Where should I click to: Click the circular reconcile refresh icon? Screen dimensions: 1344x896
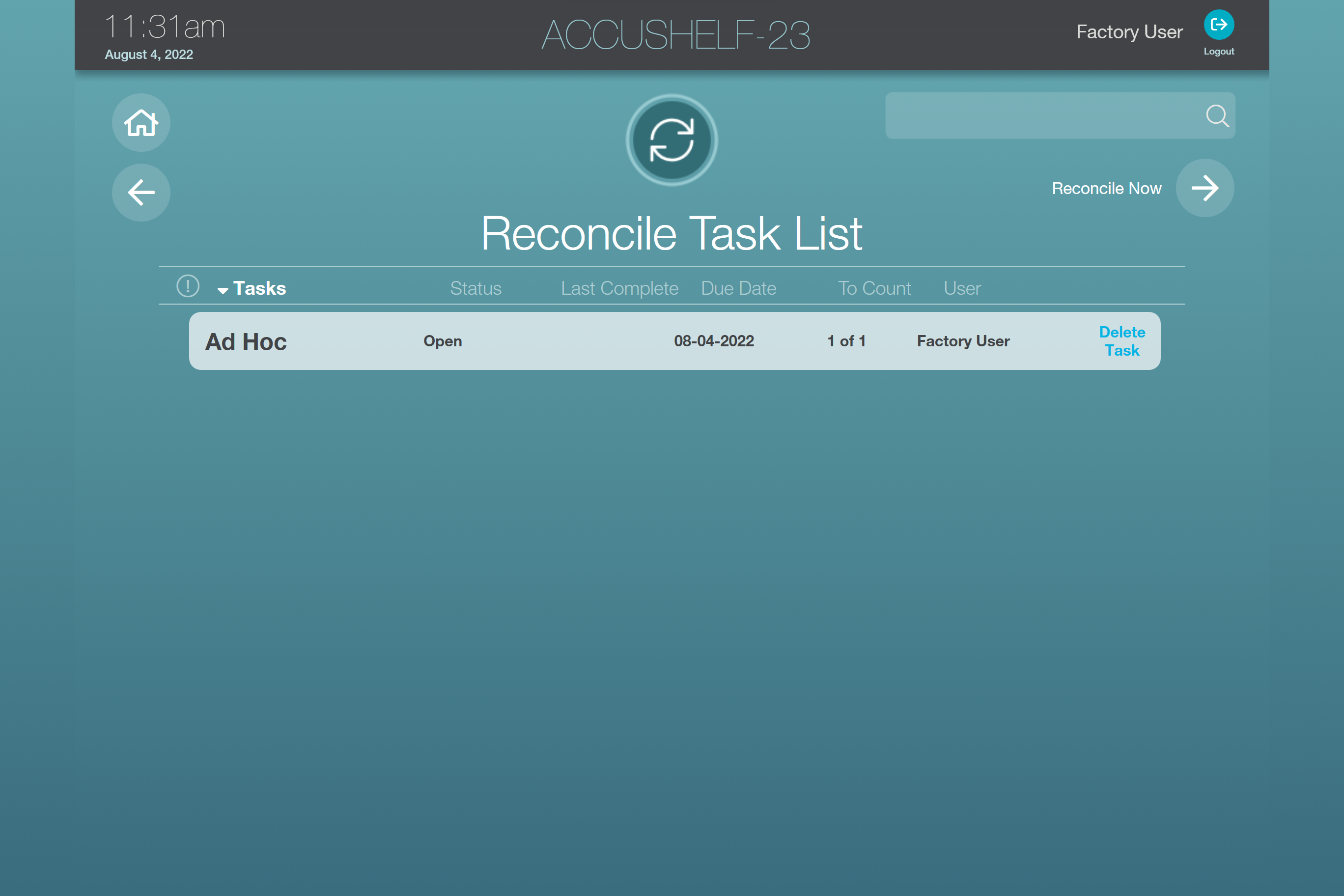(672, 140)
